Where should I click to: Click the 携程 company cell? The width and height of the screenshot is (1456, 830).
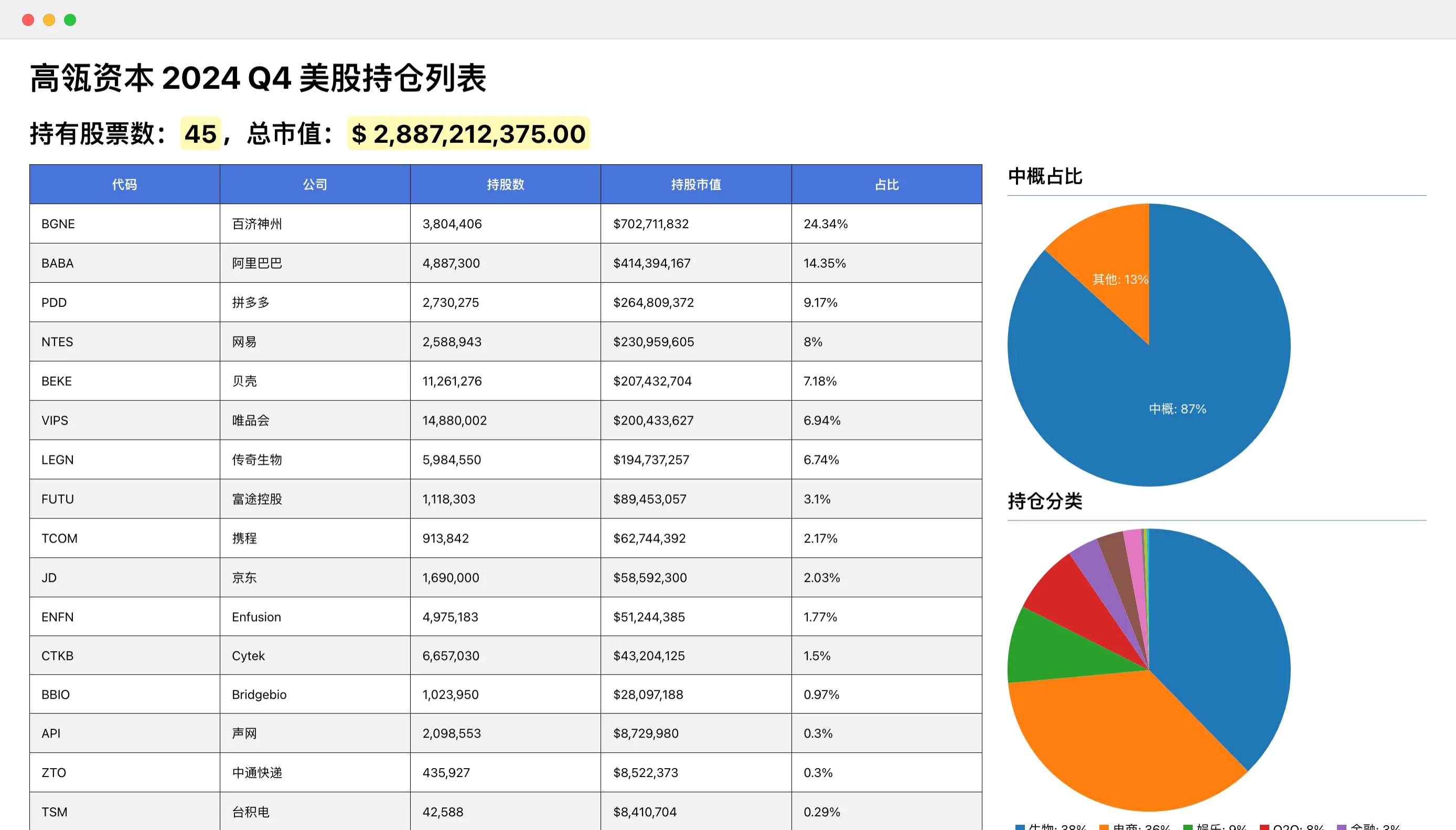click(315, 538)
